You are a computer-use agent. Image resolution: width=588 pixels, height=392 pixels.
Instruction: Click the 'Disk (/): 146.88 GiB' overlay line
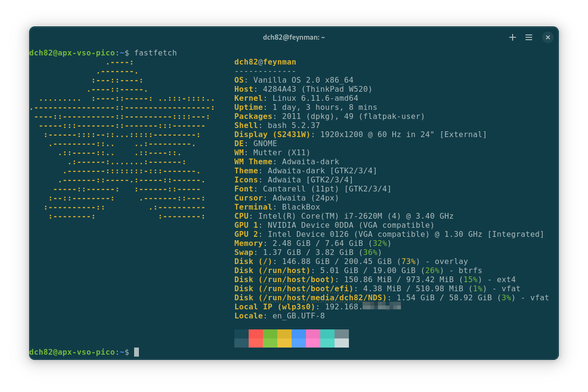(x=351, y=261)
